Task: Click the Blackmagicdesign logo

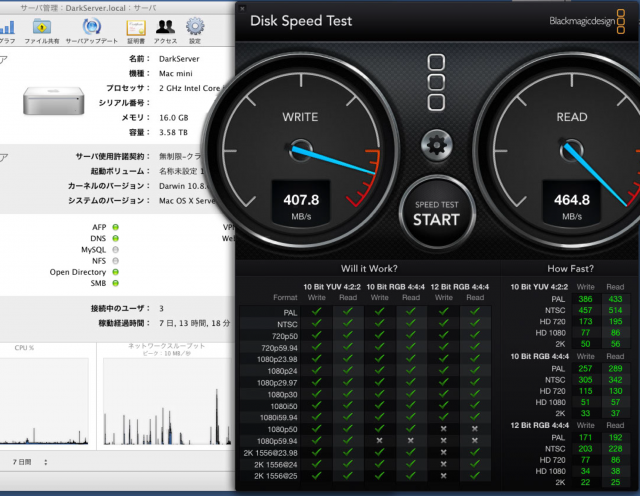Action: (587, 21)
